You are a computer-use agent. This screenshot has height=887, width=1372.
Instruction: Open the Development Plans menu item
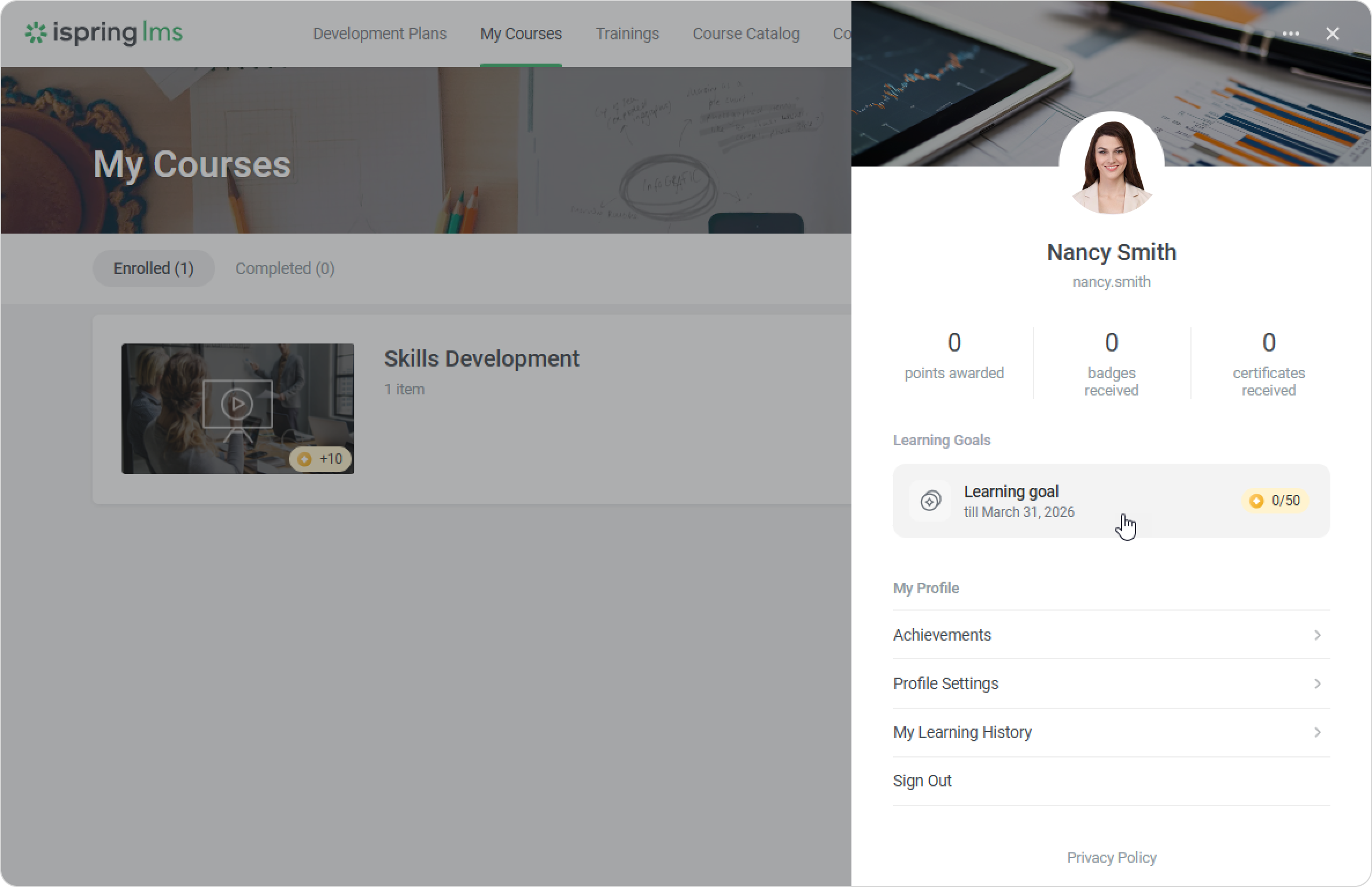379,34
